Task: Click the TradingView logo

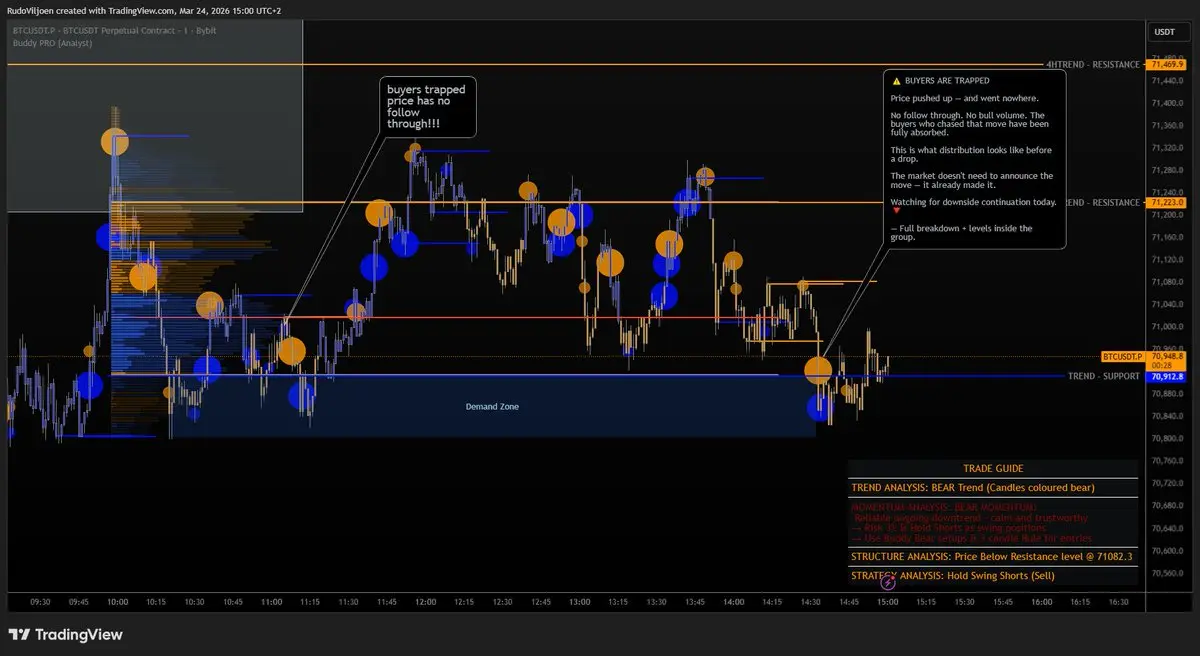Action: (65, 634)
